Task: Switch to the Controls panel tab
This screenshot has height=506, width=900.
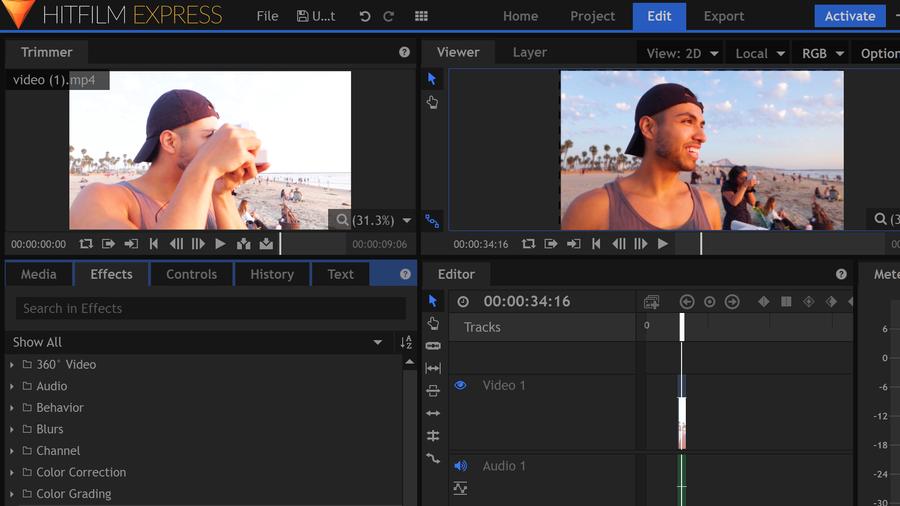Action: (192, 274)
